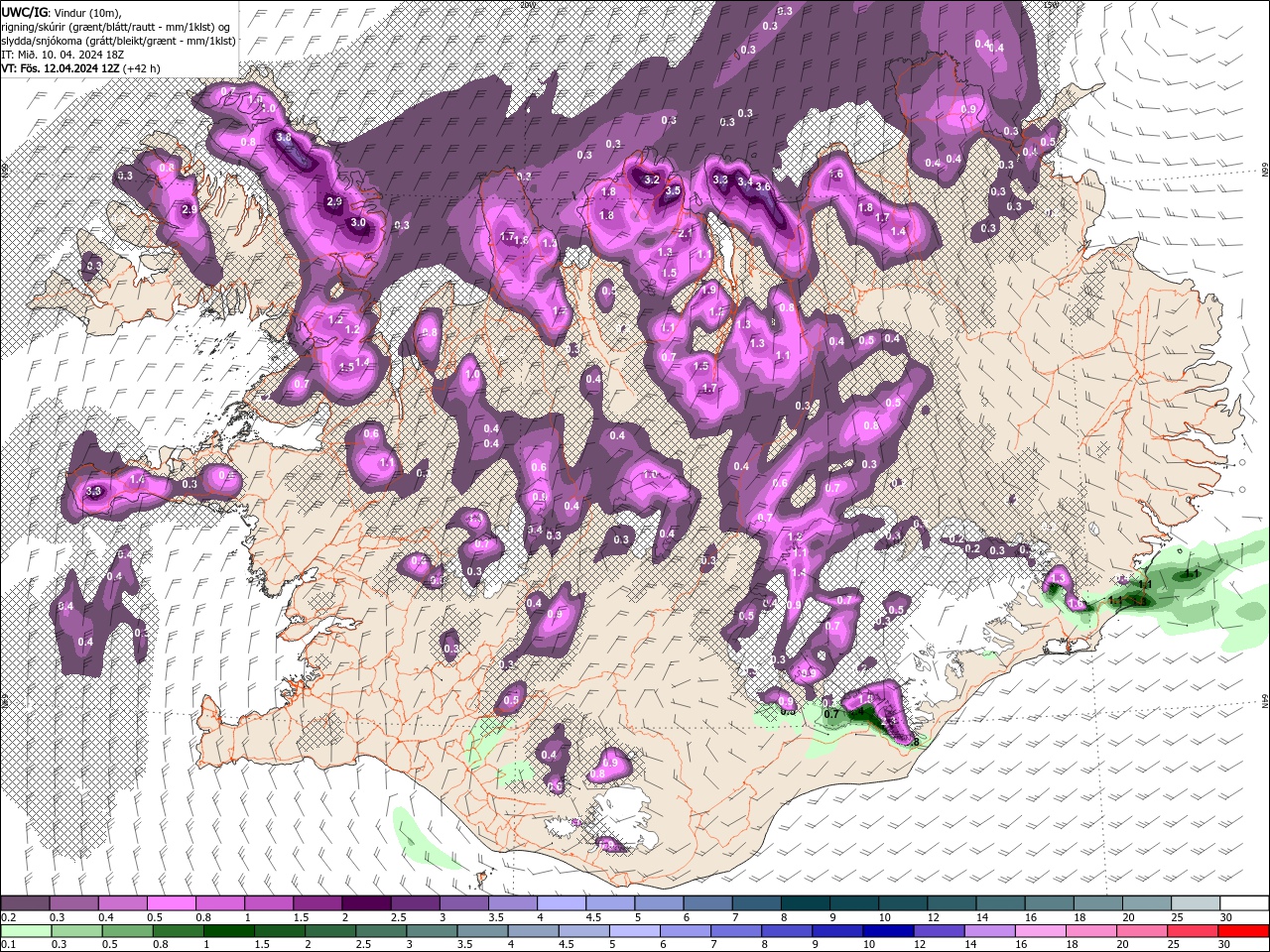This screenshot has width=1270, height=952.
Task: Click the medium green 0.5 rain legend swatch
Action: coord(127,931)
